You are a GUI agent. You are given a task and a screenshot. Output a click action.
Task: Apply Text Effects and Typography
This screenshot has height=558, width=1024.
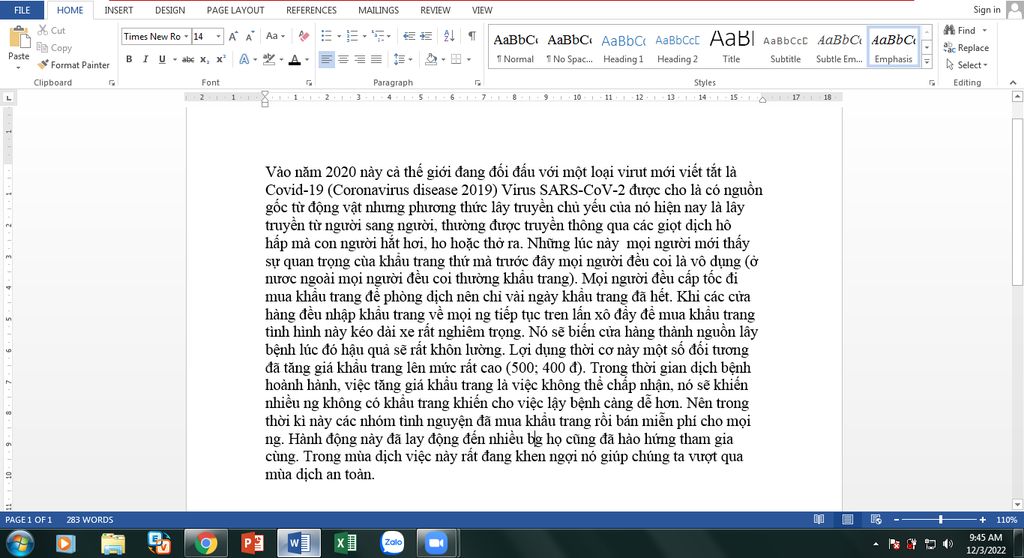pyautogui.click(x=244, y=59)
